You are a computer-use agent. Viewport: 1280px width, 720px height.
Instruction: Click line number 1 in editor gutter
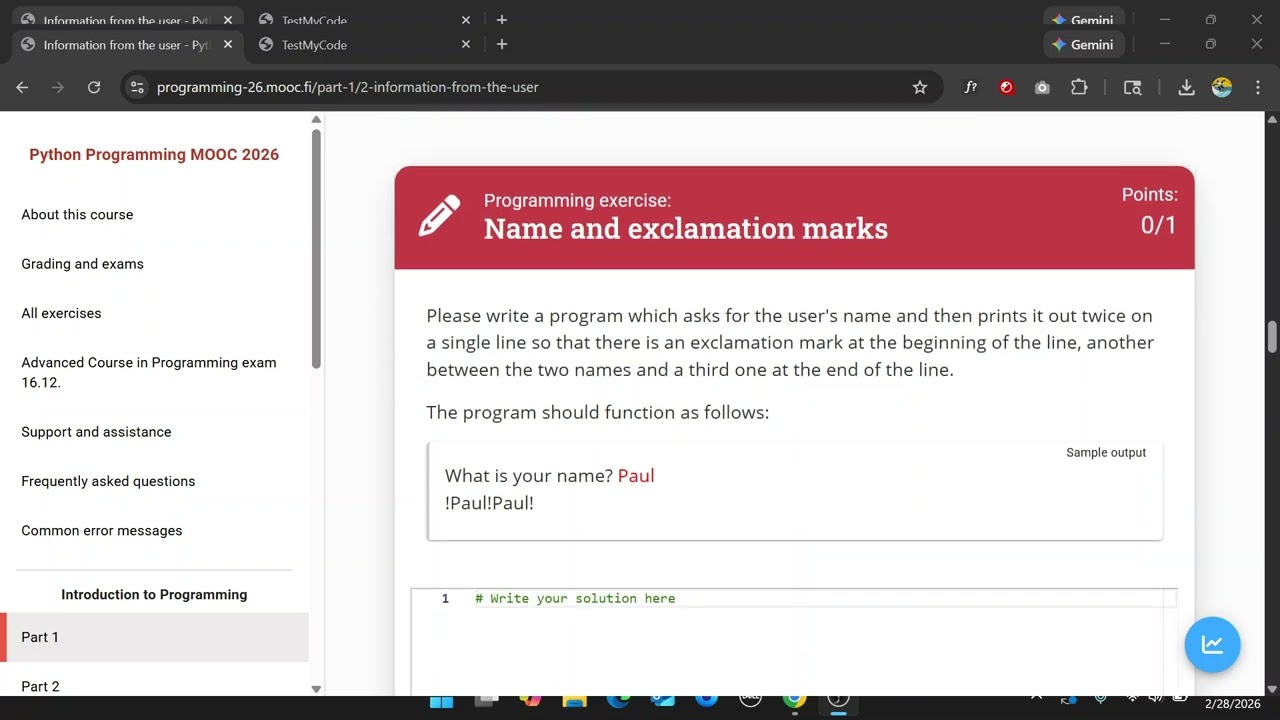click(445, 598)
